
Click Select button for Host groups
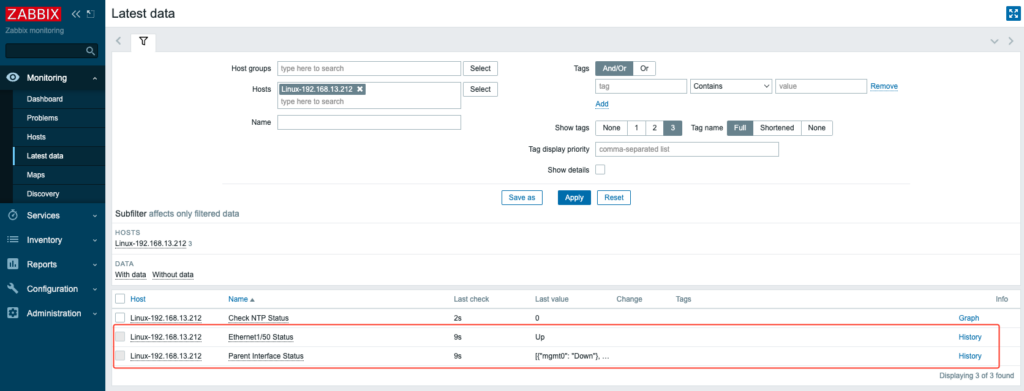click(x=480, y=68)
